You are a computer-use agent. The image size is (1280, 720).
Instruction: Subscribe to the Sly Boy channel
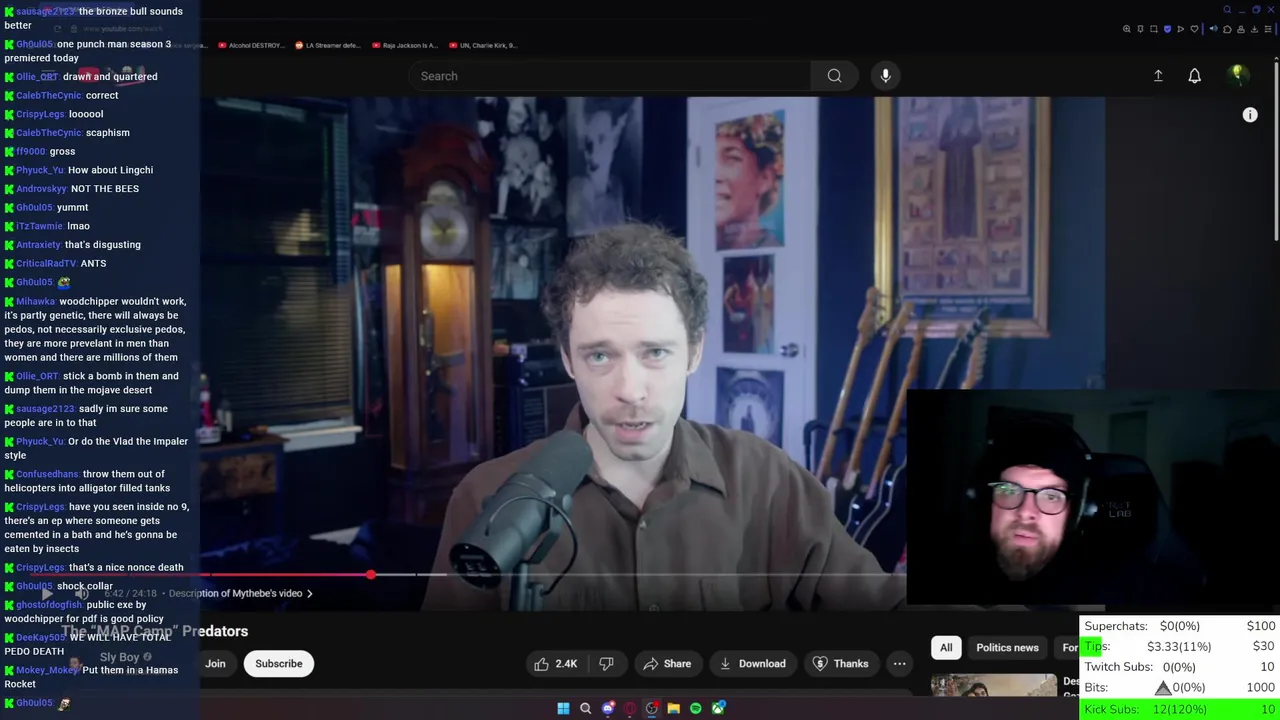(x=278, y=664)
